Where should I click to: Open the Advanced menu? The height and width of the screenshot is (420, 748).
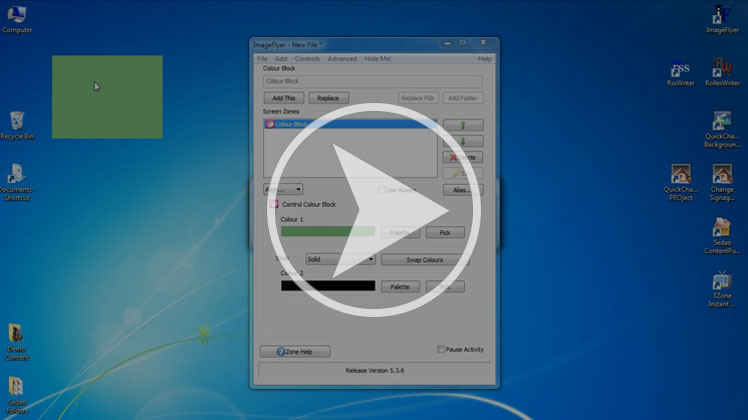pyautogui.click(x=342, y=59)
